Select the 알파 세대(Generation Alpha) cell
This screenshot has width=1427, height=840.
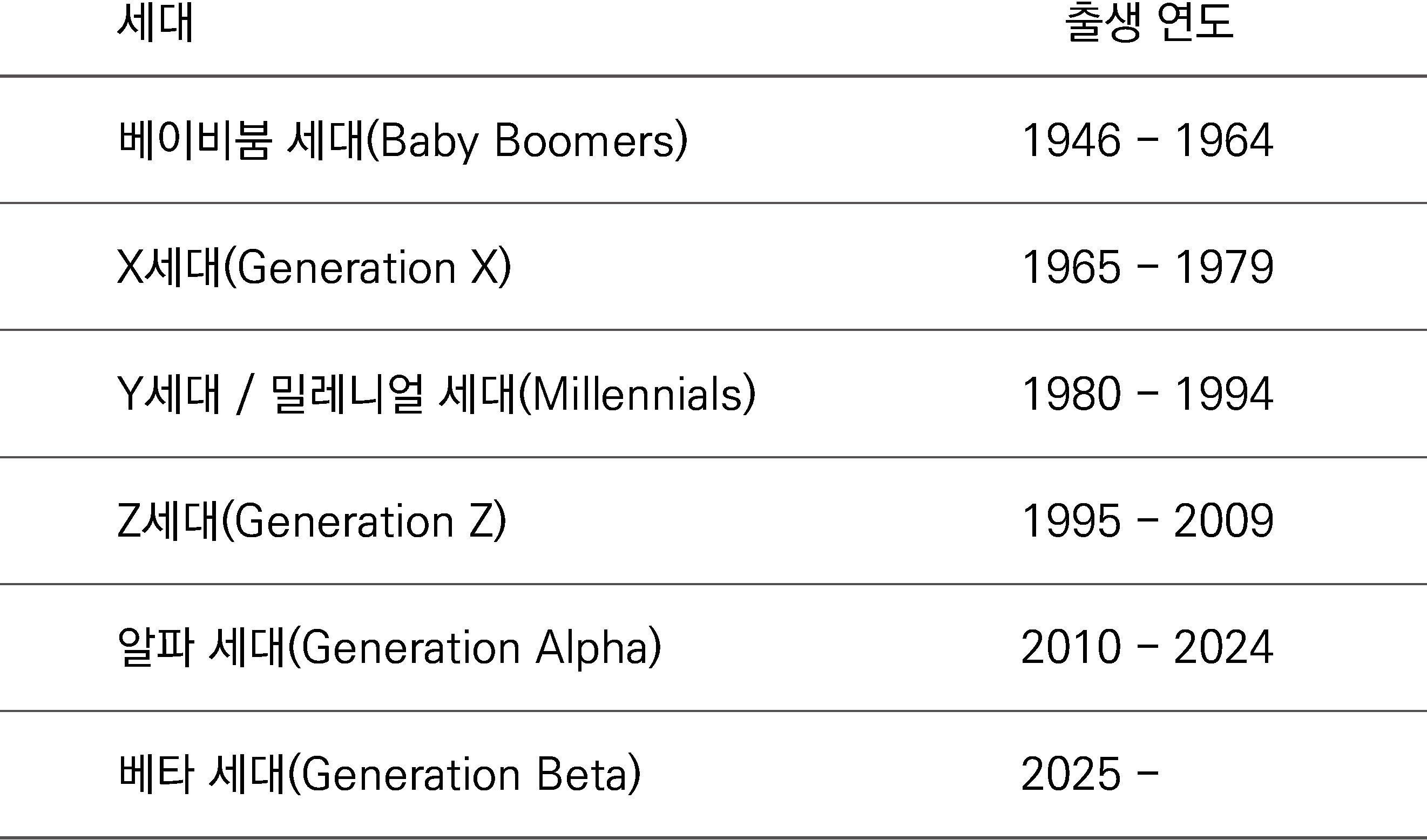point(390,648)
